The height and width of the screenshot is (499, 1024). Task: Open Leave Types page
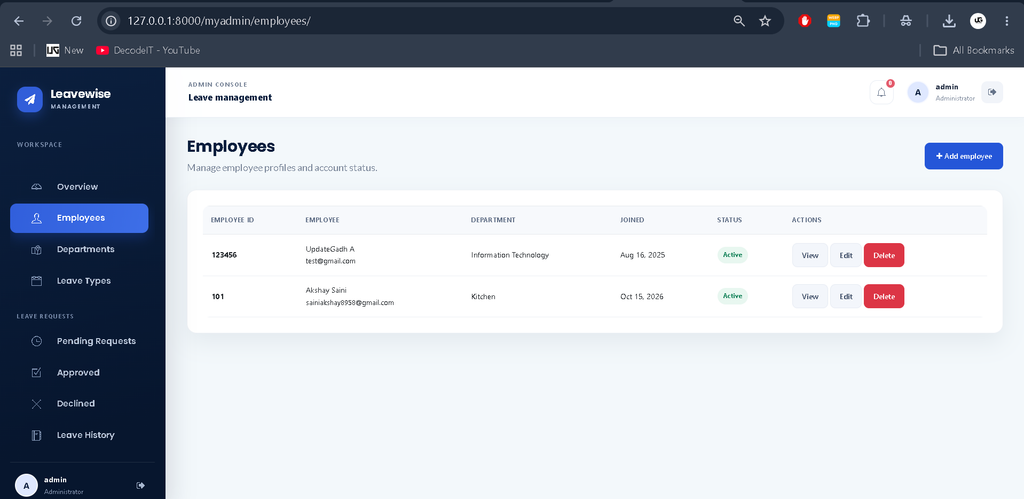79,281
